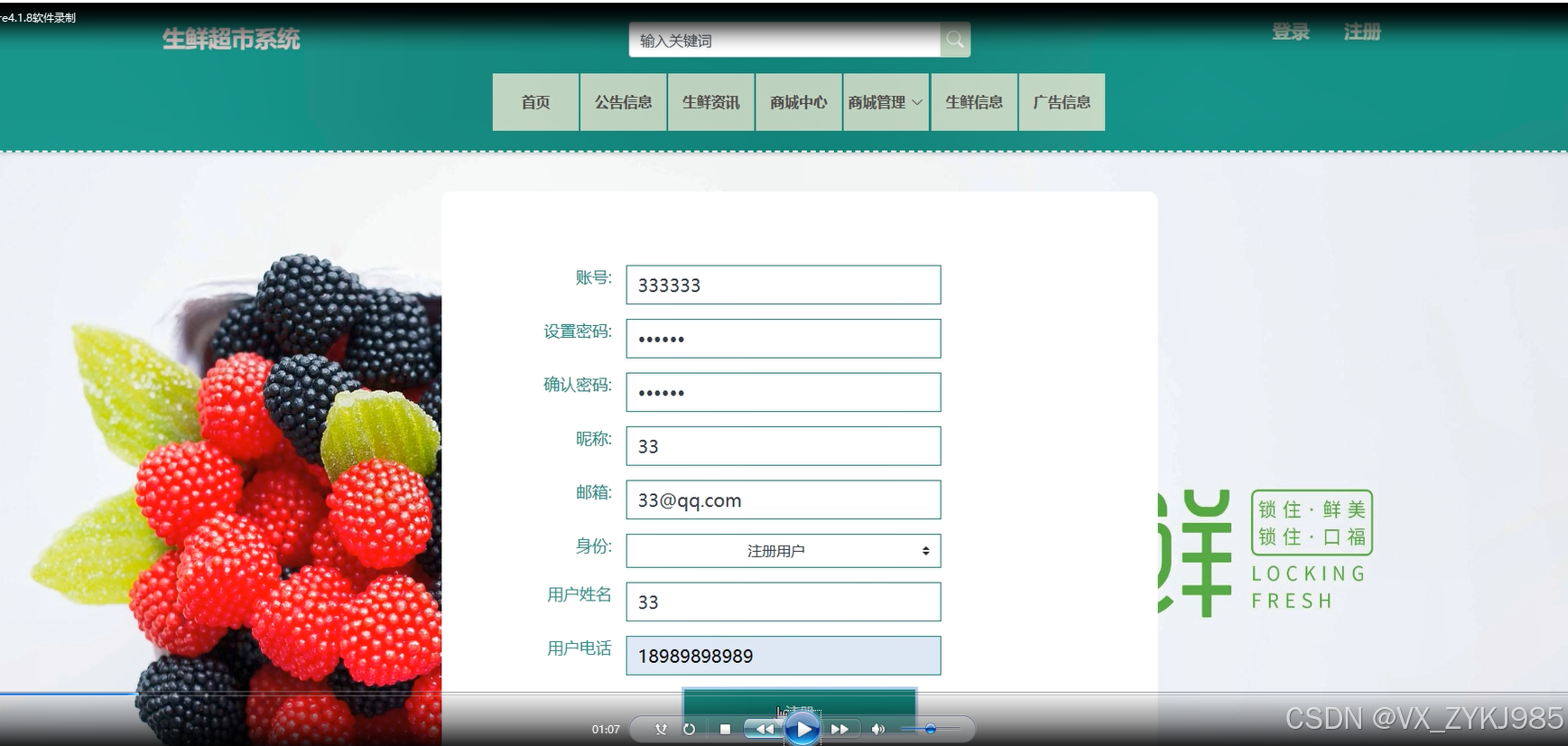
Task: Open 广告信息 page
Action: (1062, 102)
